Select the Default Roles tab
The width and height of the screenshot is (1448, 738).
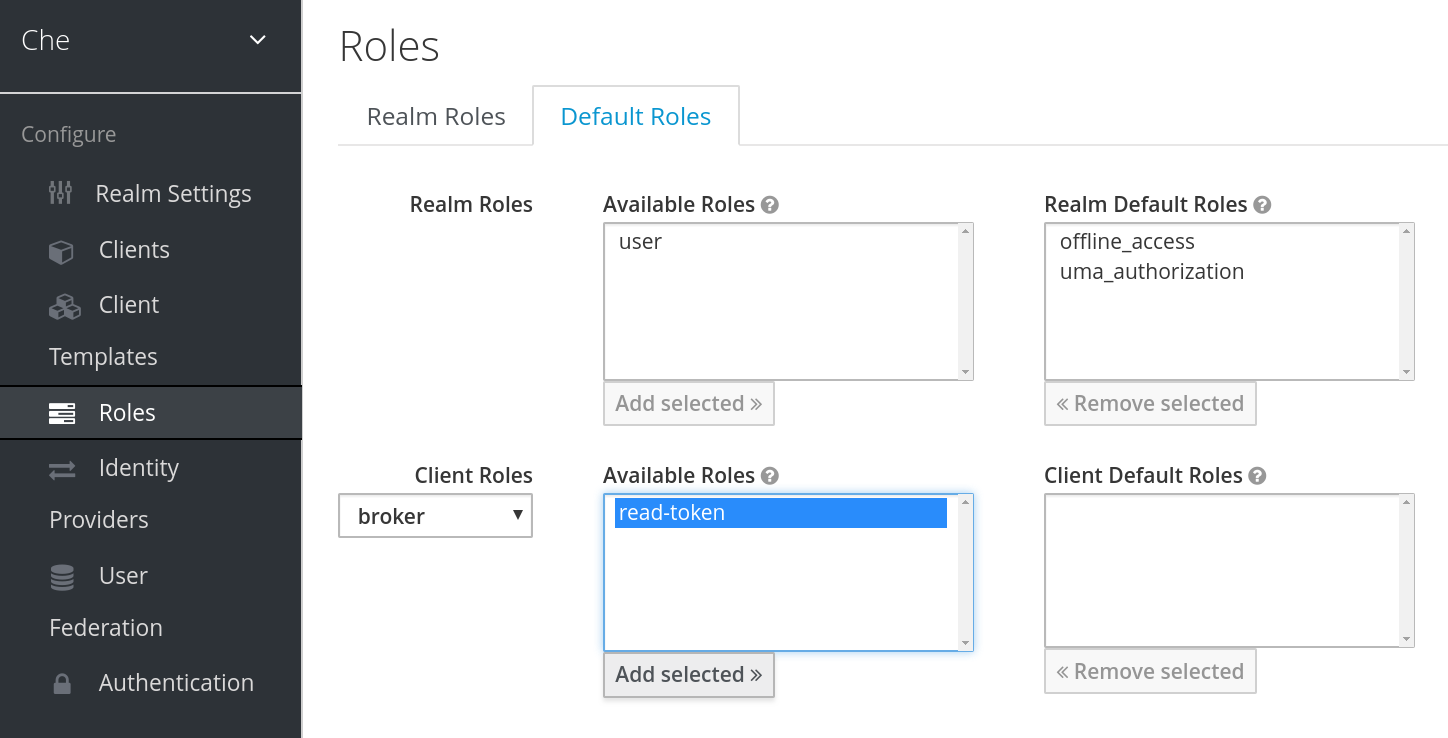(x=636, y=116)
